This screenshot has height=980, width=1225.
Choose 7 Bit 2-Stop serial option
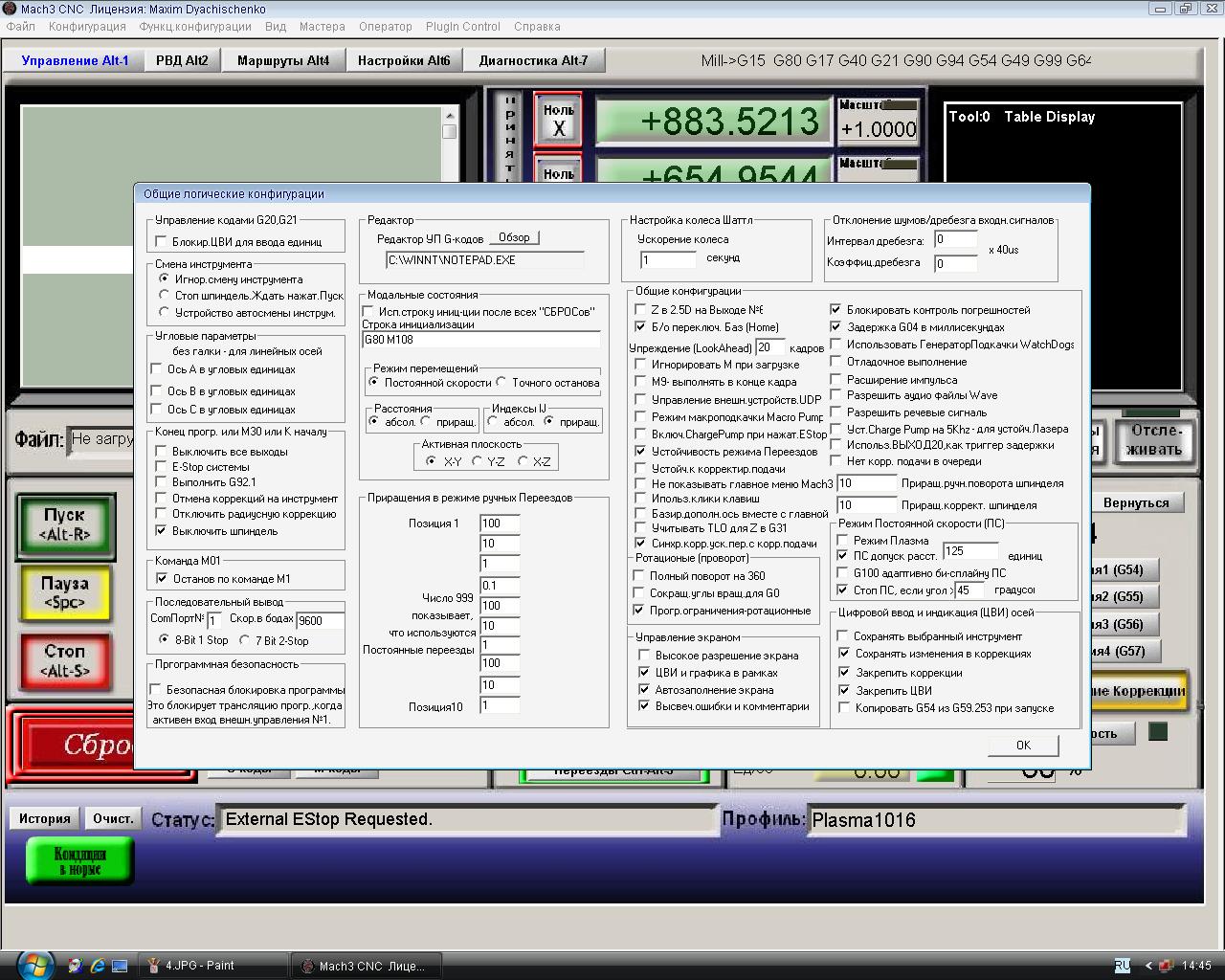pos(245,641)
